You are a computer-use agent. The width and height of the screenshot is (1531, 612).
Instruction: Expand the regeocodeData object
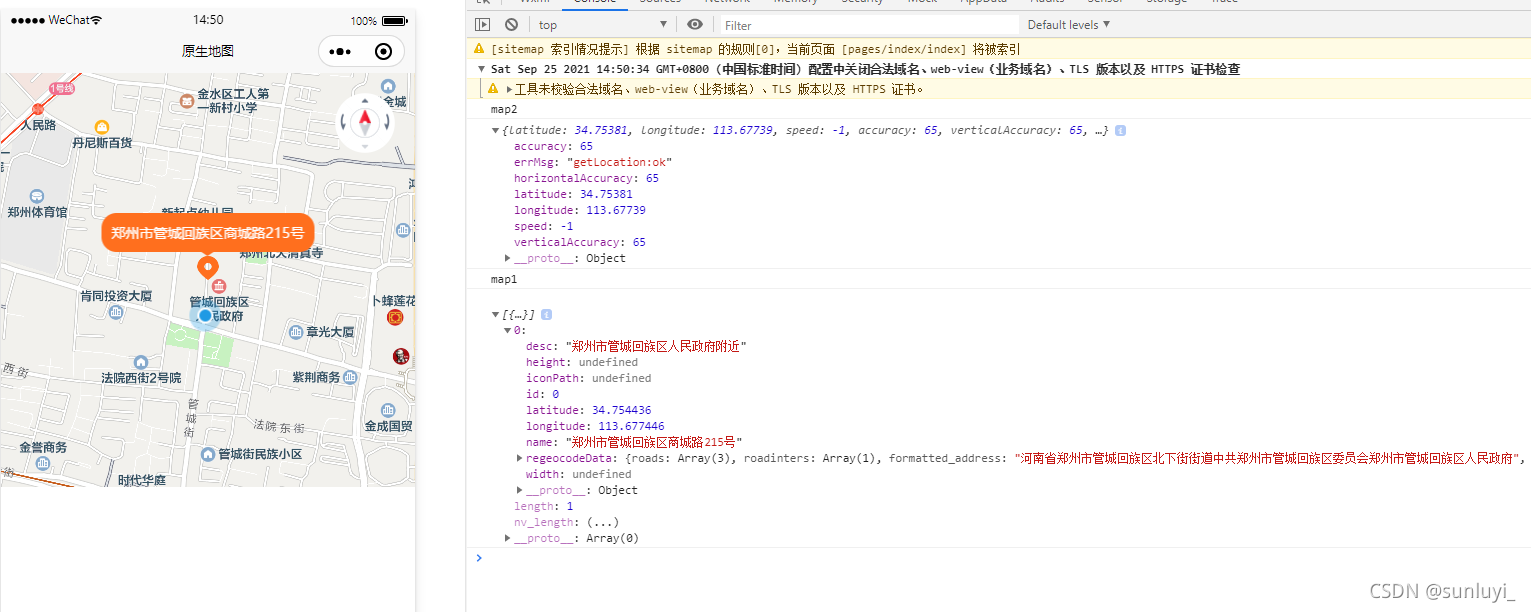[x=520, y=458]
